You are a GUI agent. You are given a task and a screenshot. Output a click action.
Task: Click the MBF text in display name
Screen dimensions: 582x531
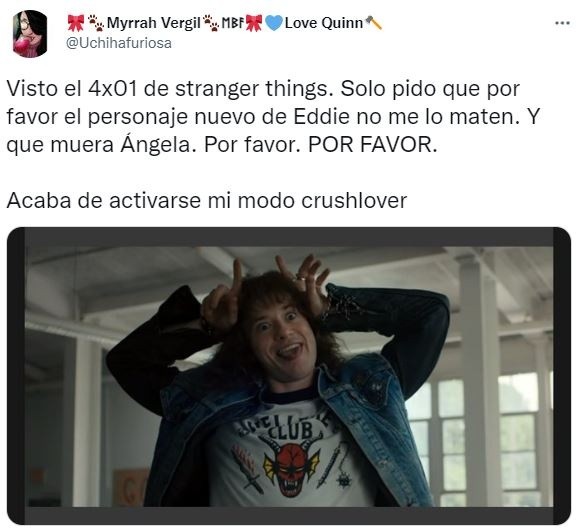[233, 23]
